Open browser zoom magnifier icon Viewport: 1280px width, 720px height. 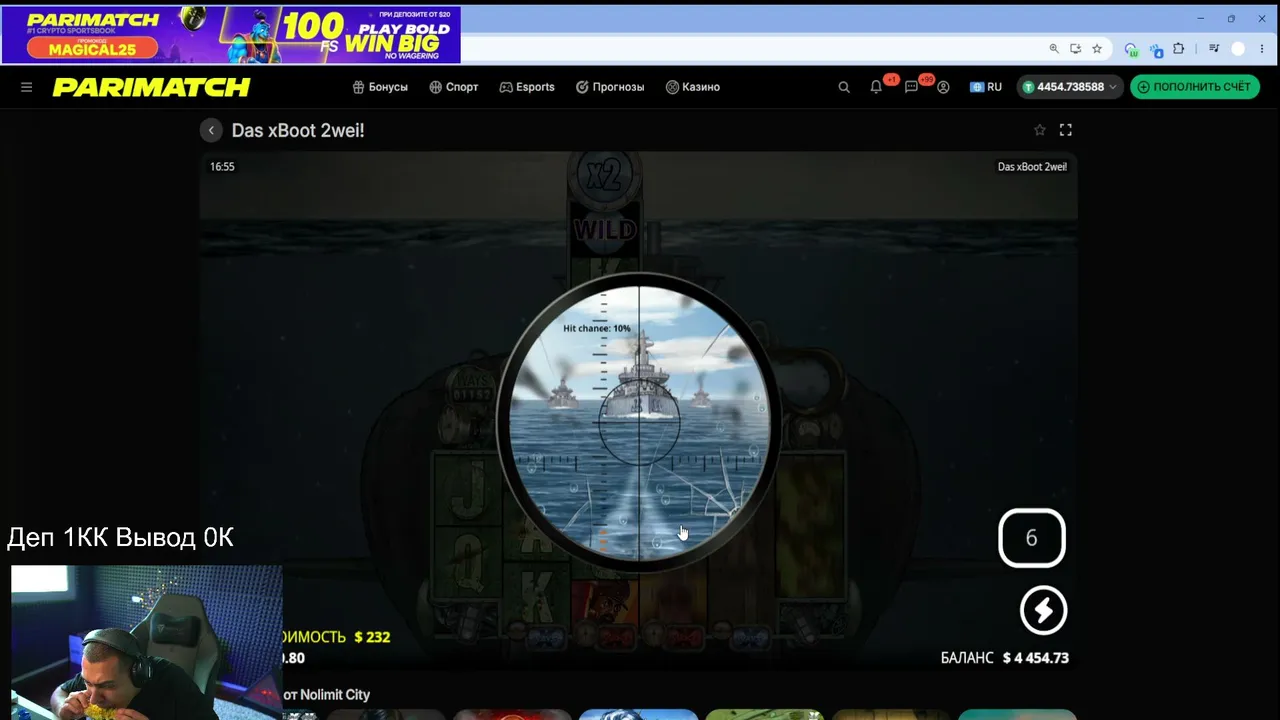point(1054,49)
